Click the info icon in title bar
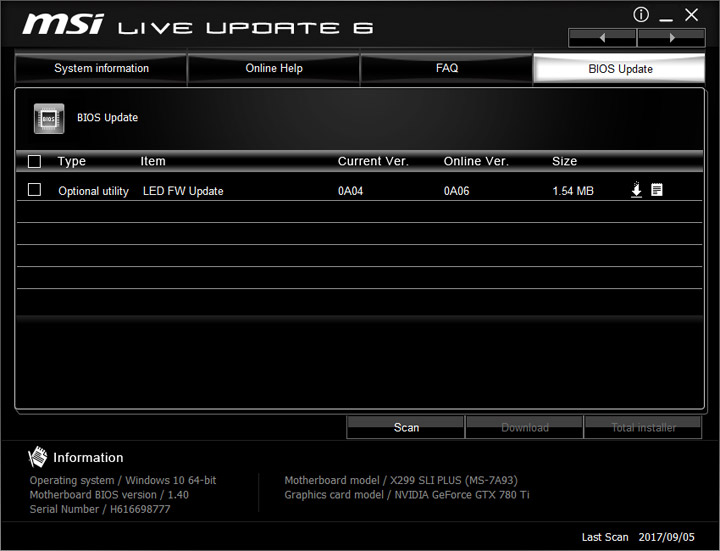Screen dimensions: 720x551 (641, 15)
